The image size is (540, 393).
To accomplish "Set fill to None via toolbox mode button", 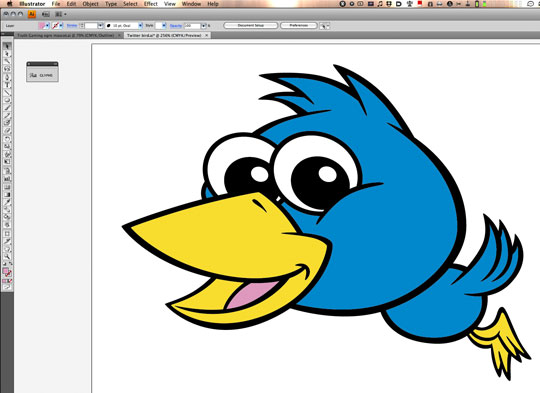I will point(10,281).
